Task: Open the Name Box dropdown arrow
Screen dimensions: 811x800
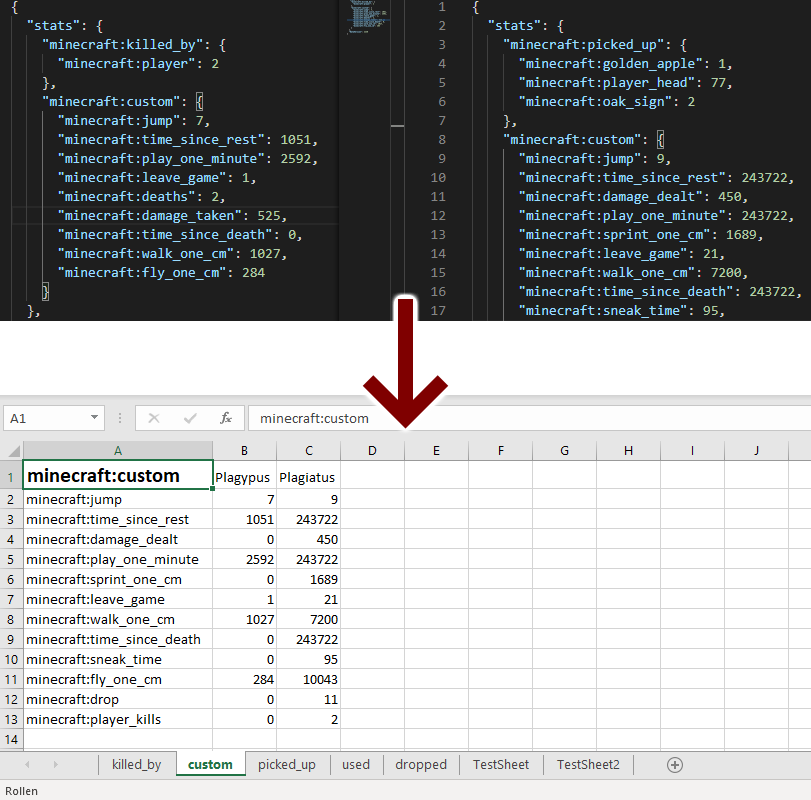Action: pos(94,417)
